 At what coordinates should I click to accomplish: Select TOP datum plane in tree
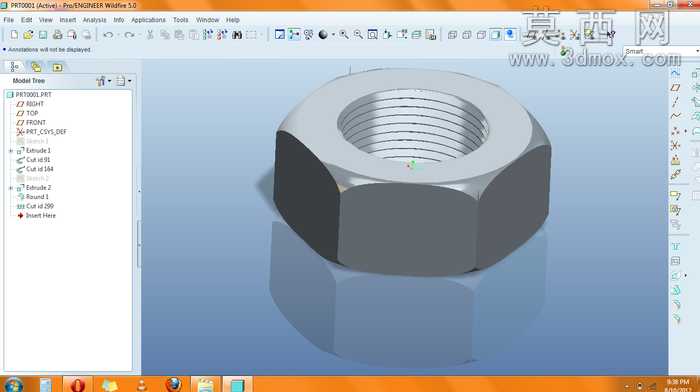(x=28, y=113)
